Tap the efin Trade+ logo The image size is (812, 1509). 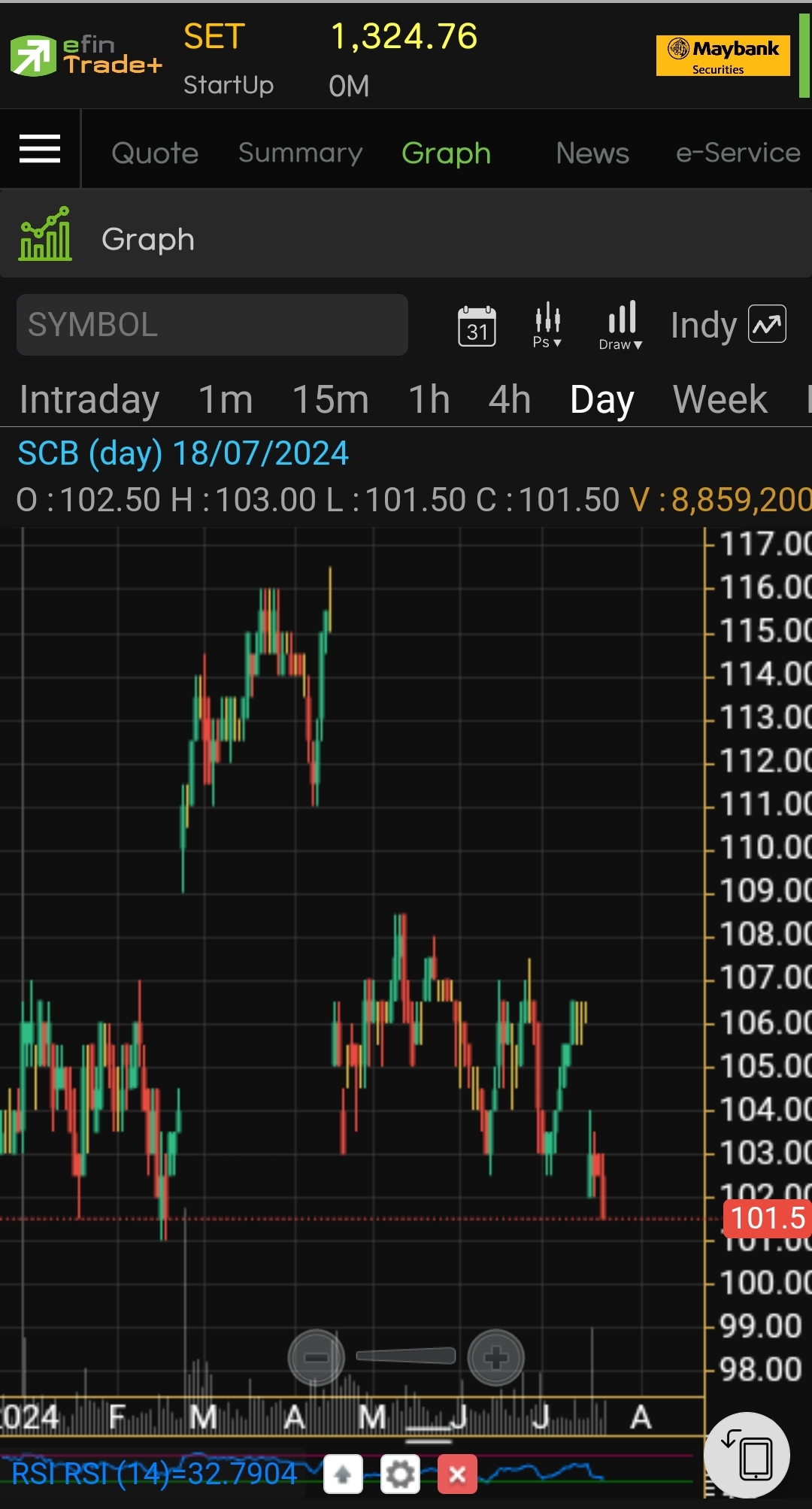coord(86,56)
